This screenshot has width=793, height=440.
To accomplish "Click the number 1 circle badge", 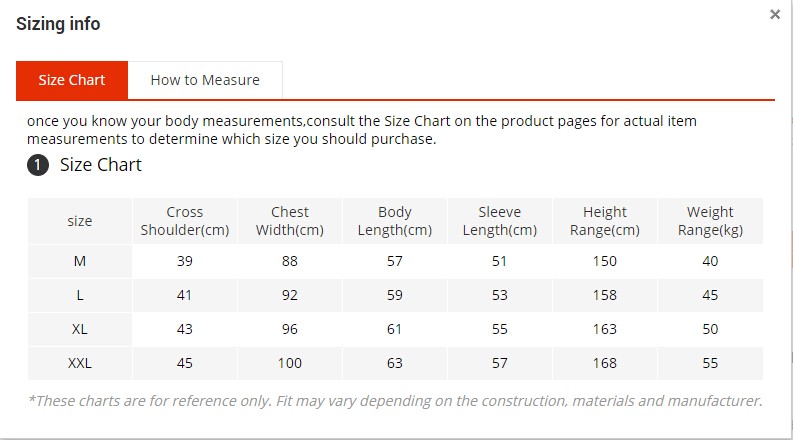I will point(38,165).
